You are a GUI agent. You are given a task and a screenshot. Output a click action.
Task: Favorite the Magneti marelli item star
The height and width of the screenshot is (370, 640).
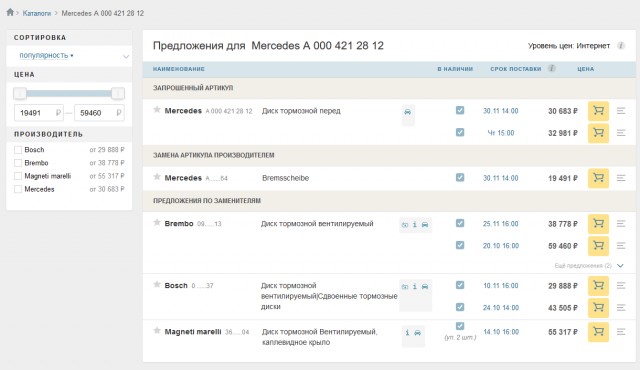(157, 330)
